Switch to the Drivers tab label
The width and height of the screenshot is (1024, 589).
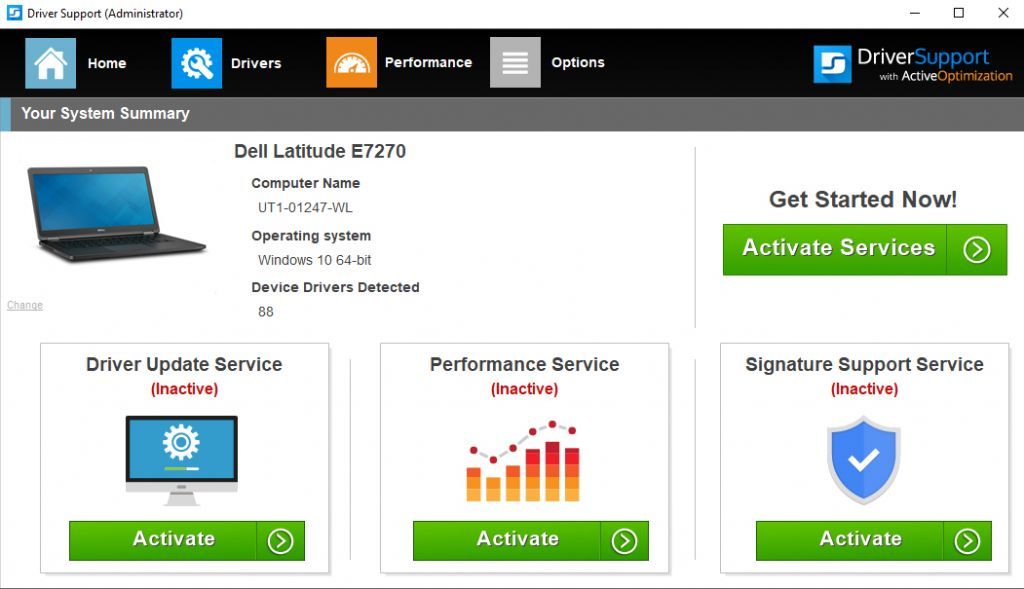tap(256, 63)
